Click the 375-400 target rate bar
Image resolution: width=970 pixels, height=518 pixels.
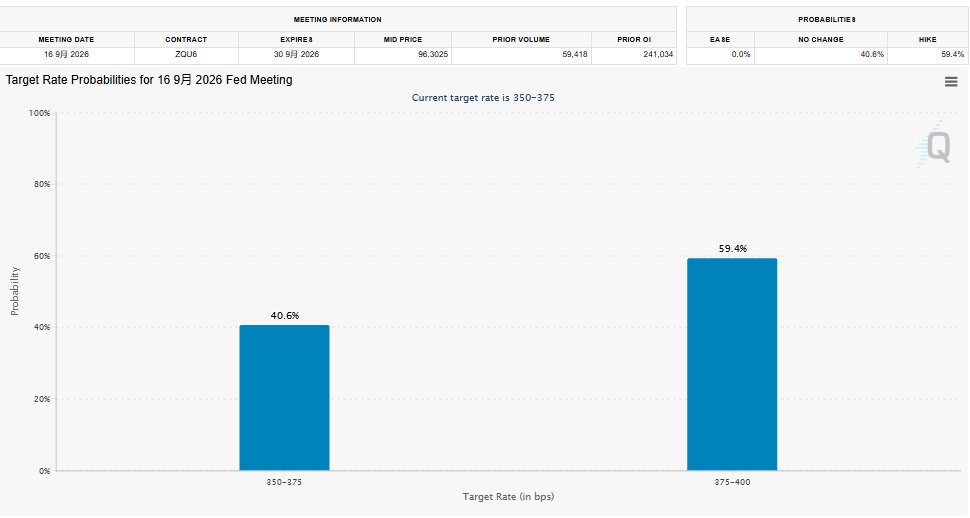pos(732,365)
